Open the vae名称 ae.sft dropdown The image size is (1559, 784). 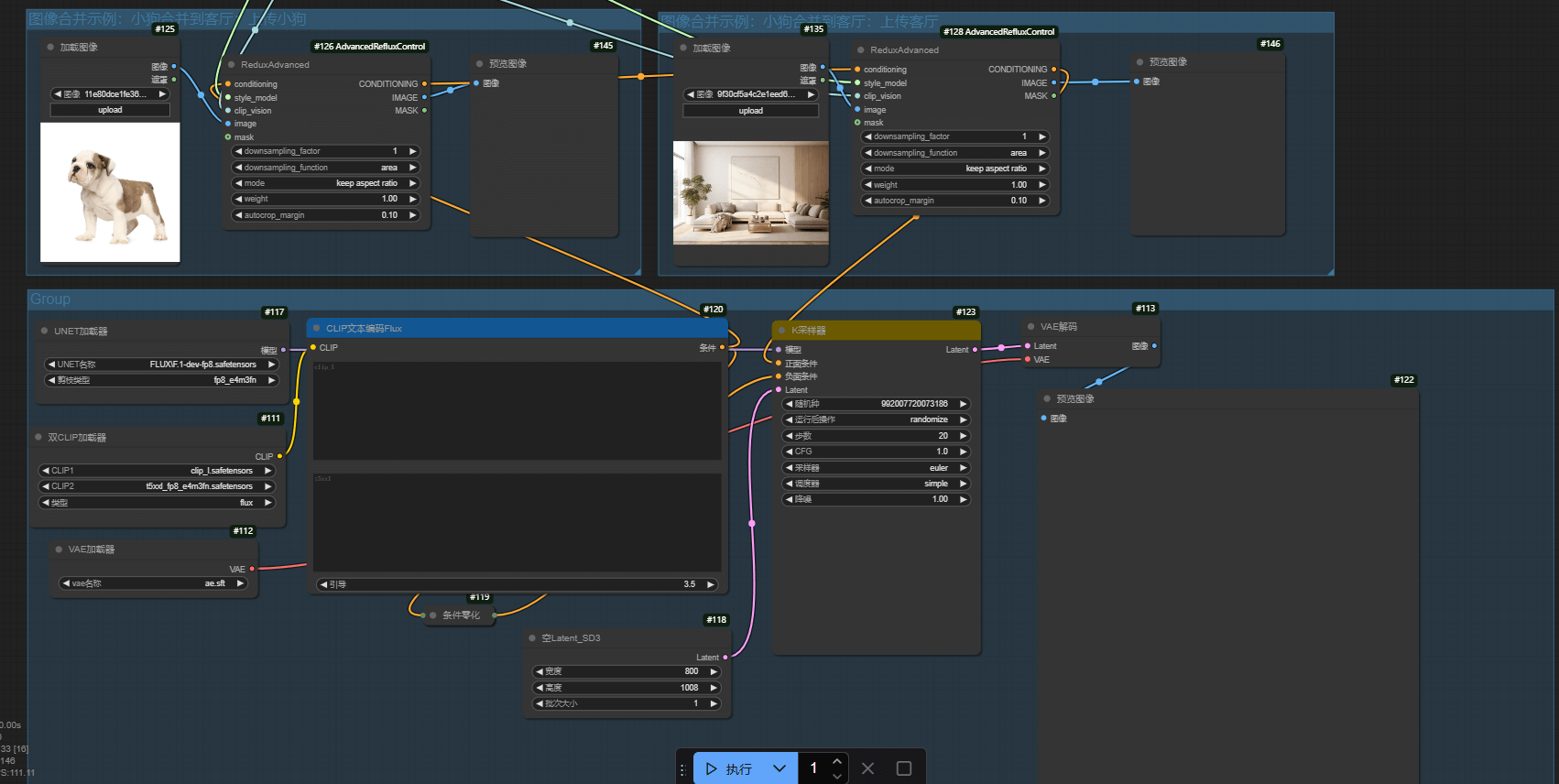tap(153, 583)
